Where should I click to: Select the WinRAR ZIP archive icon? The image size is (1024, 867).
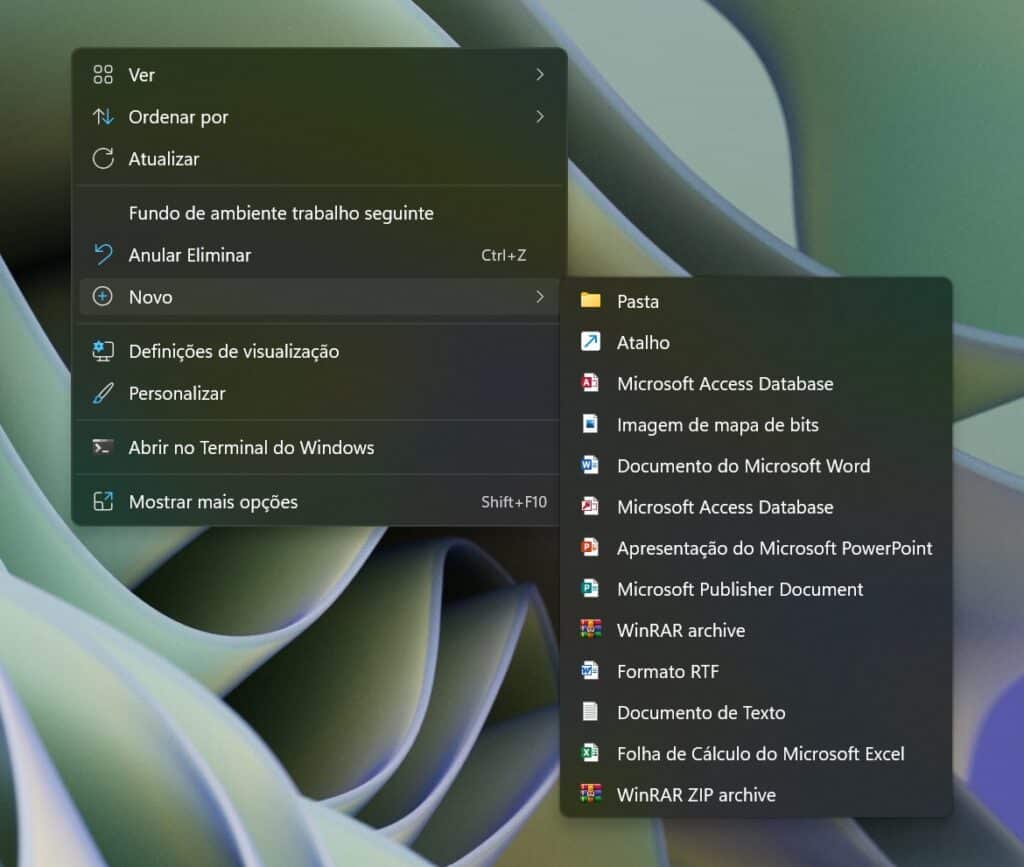pyautogui.click(x=589, y=795)
